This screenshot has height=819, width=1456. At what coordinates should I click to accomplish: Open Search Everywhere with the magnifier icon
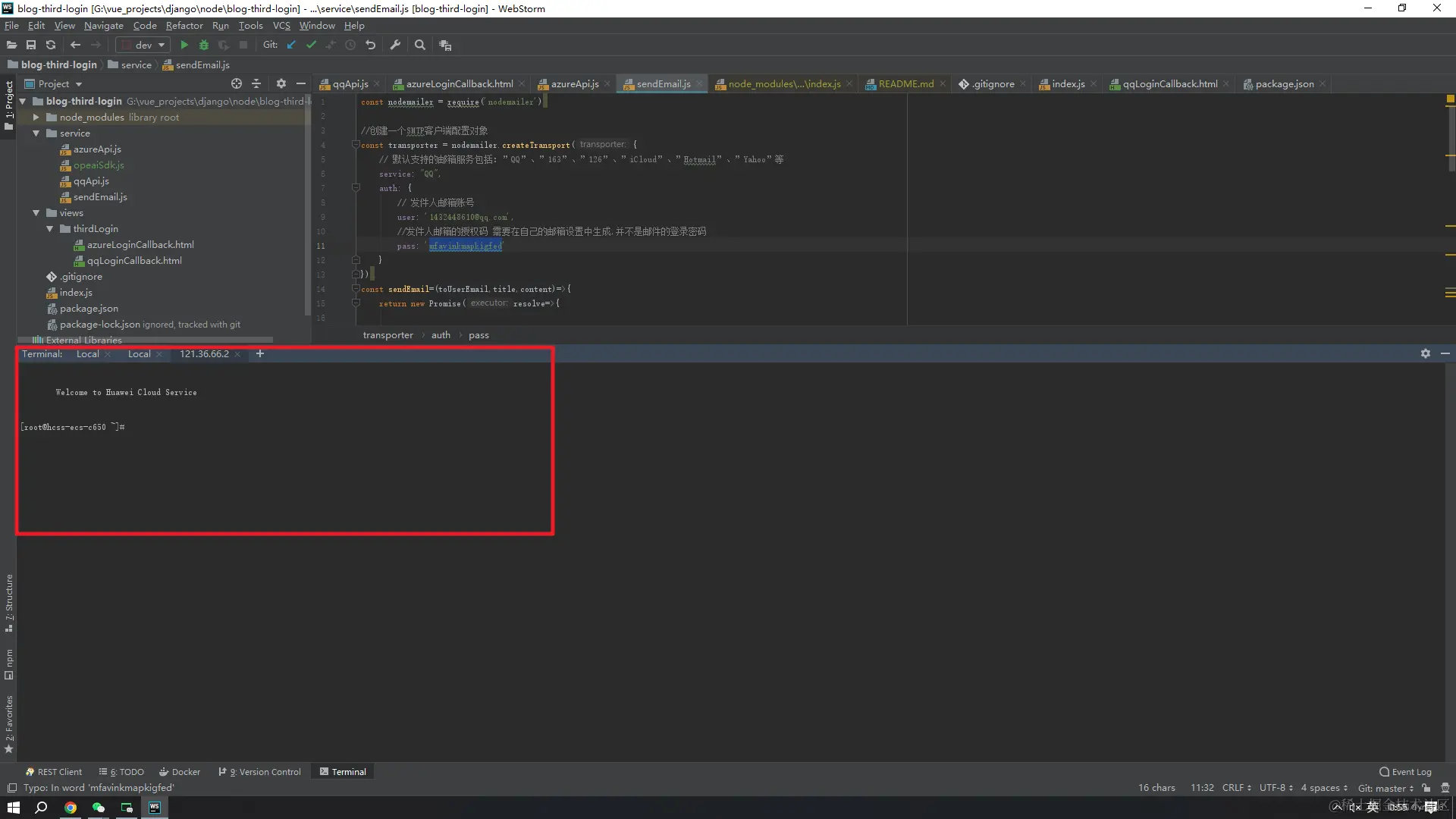419,45
